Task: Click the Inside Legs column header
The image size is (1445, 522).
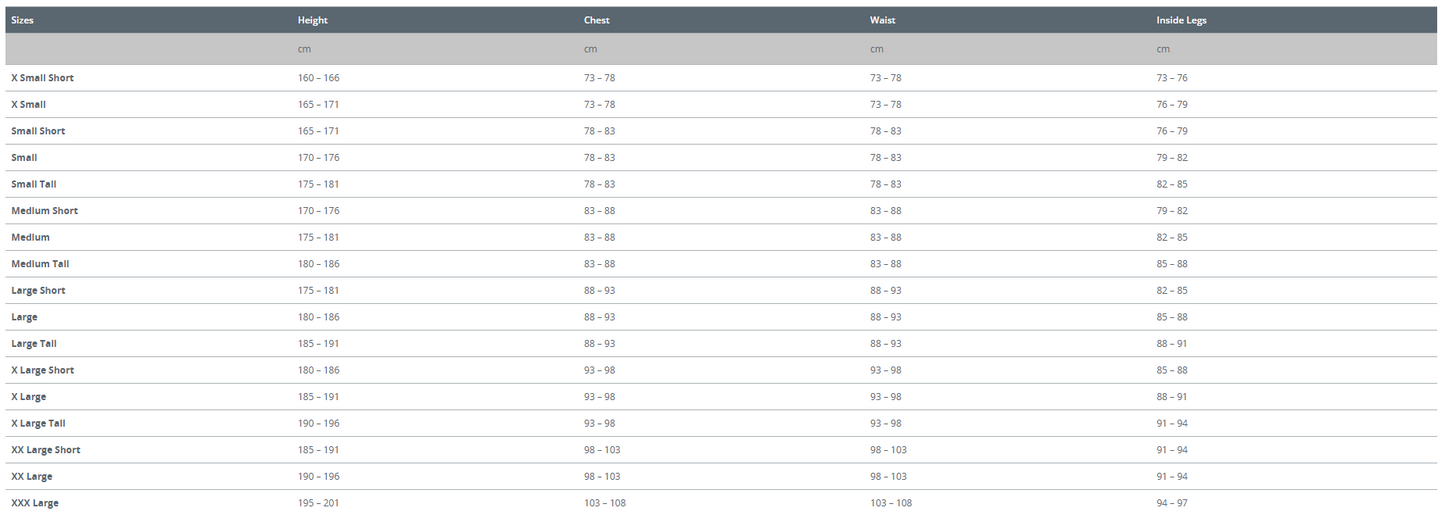Action: (1181, 20)
